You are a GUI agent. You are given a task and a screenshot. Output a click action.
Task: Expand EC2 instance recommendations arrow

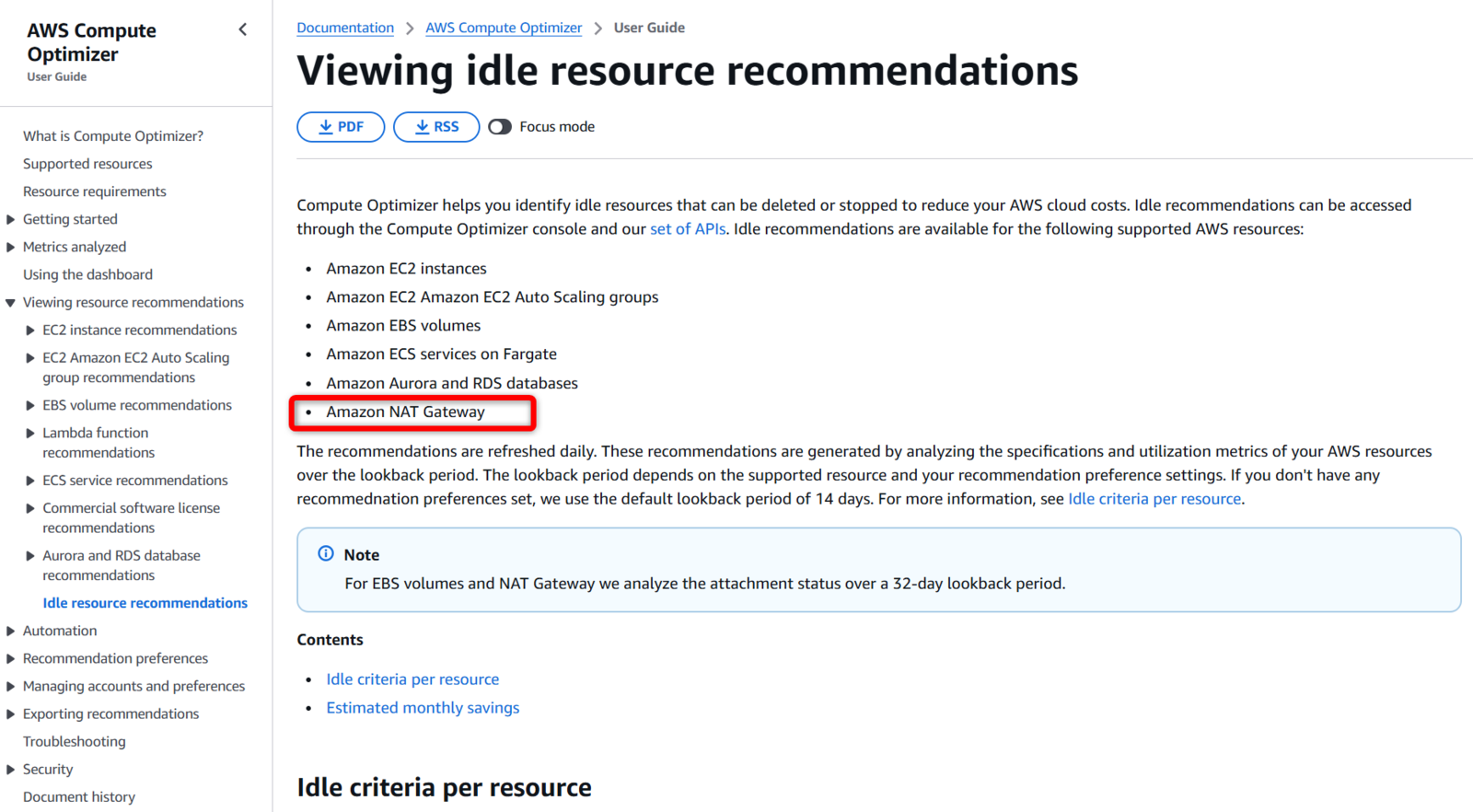coord(30,330)
